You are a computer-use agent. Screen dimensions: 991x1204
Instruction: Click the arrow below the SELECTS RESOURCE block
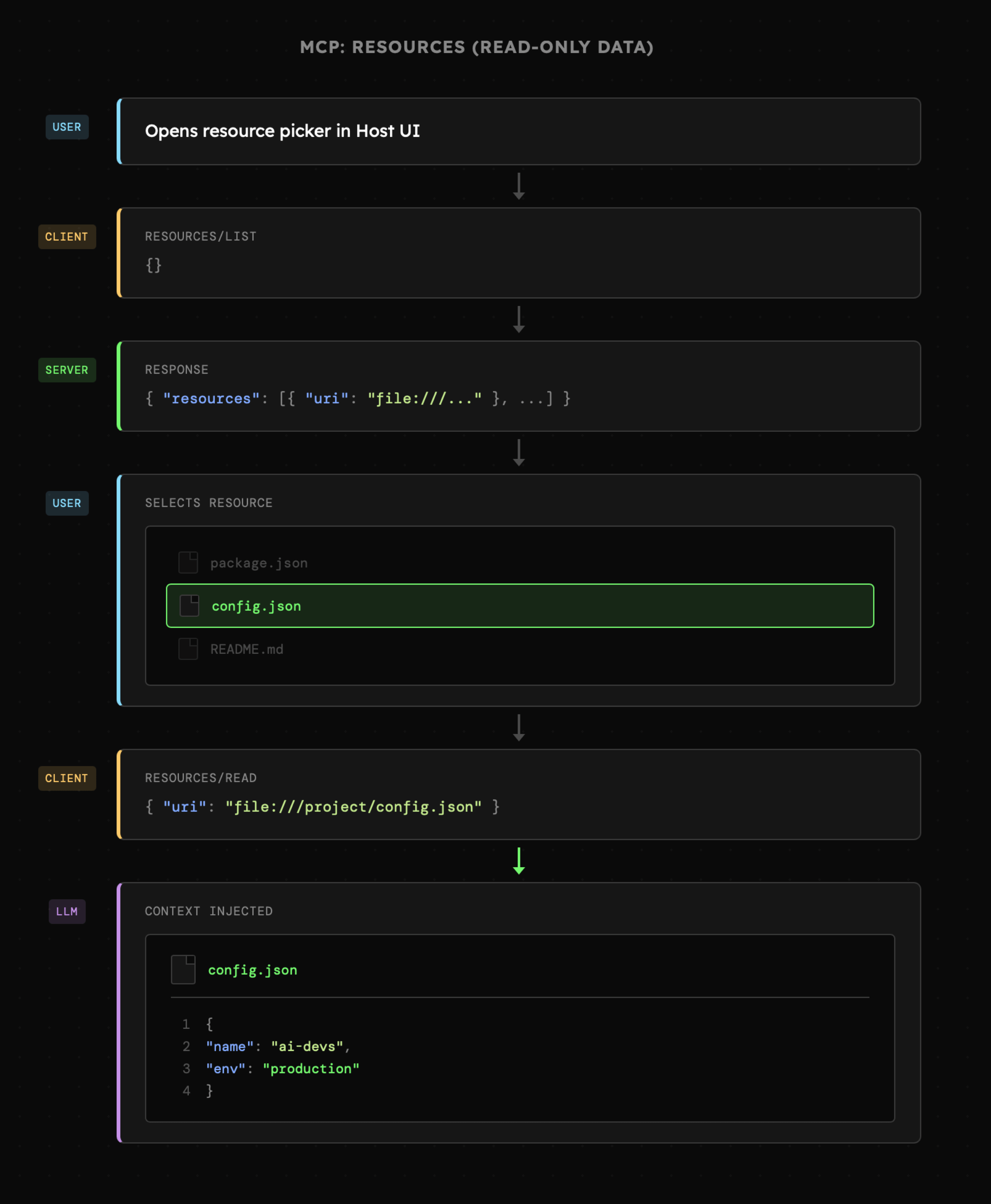pos(519,728)
